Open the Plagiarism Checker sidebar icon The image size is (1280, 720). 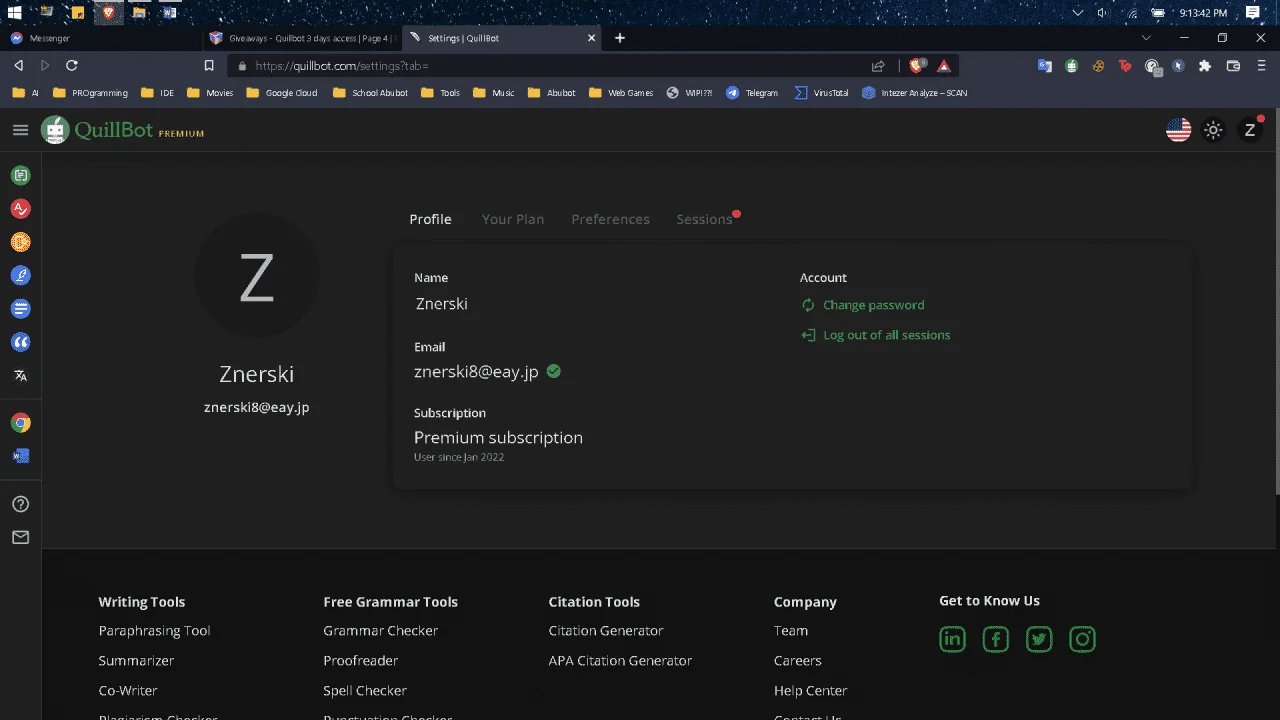point(20,242)
